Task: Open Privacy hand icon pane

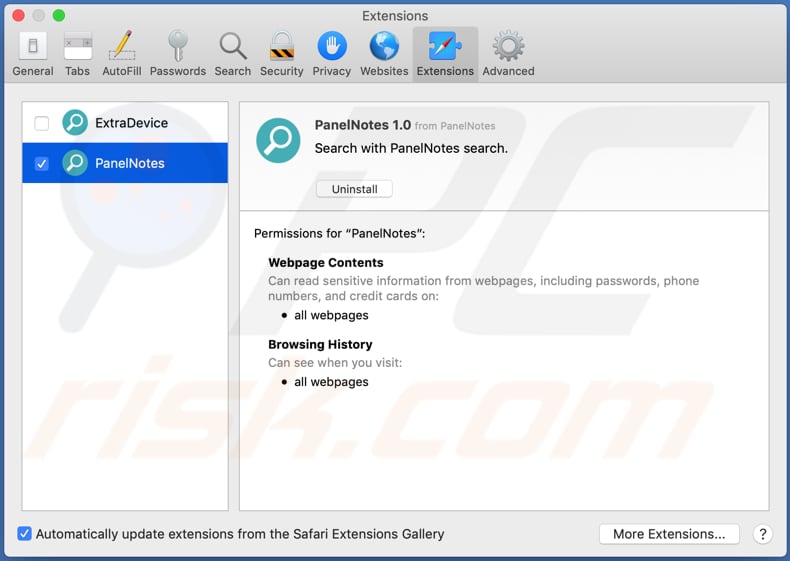Action: coord(331,54)
